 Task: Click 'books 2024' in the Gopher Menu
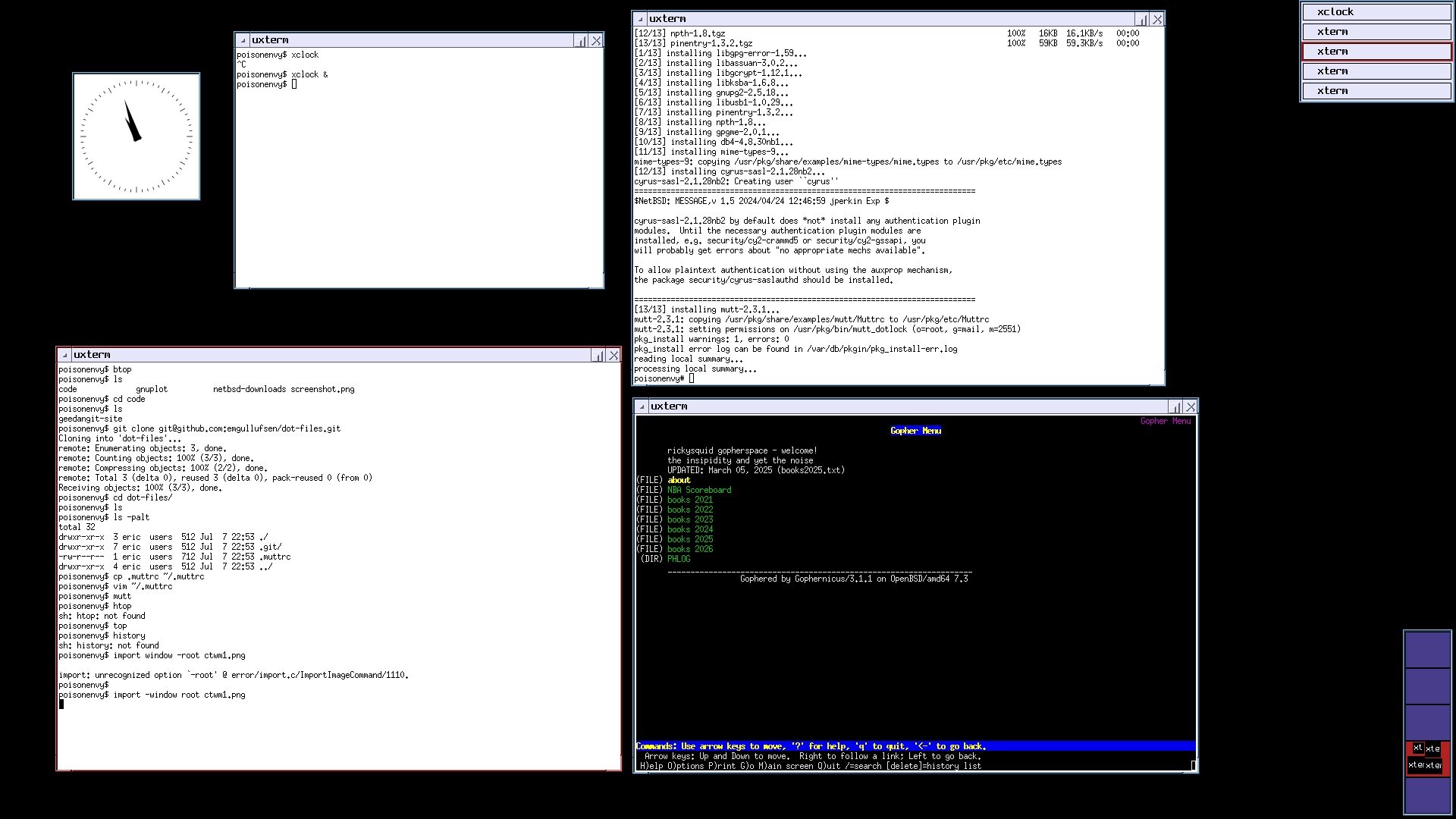pos(690,529)
